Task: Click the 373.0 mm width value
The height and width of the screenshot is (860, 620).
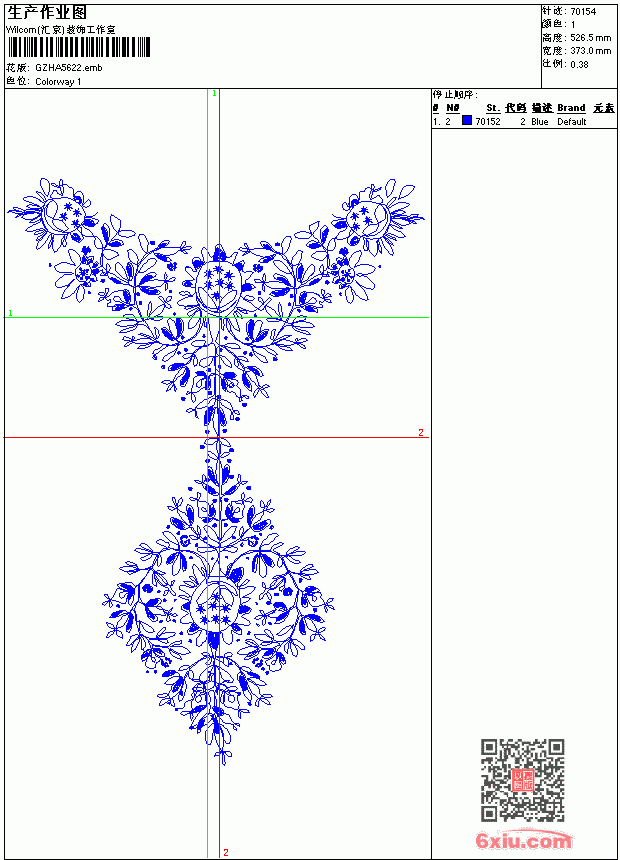Action: point(590,51)
